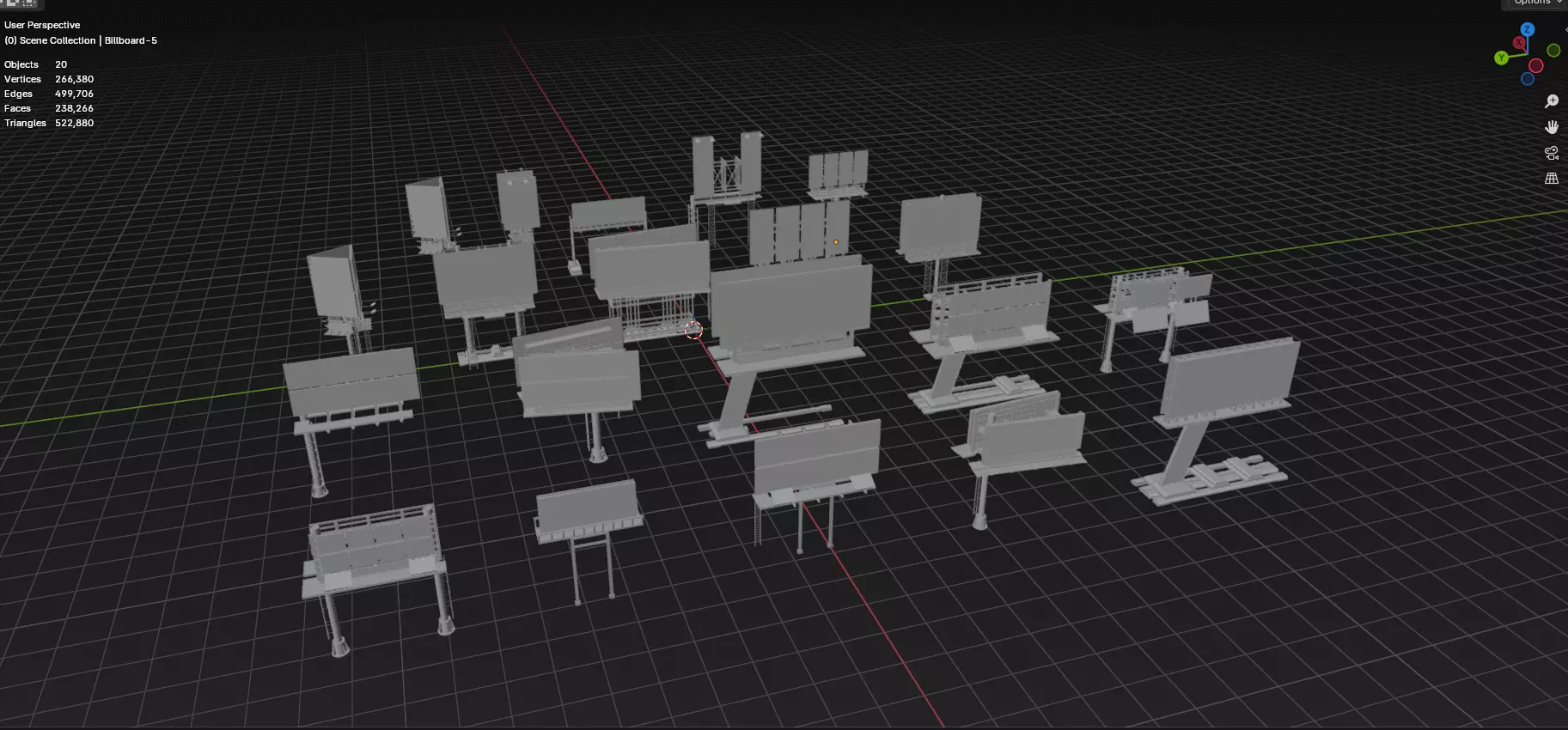Open the Options dropdown
Viewport: 1568px width, 730px height.
pyautogui.click(x=1538, y=3)
